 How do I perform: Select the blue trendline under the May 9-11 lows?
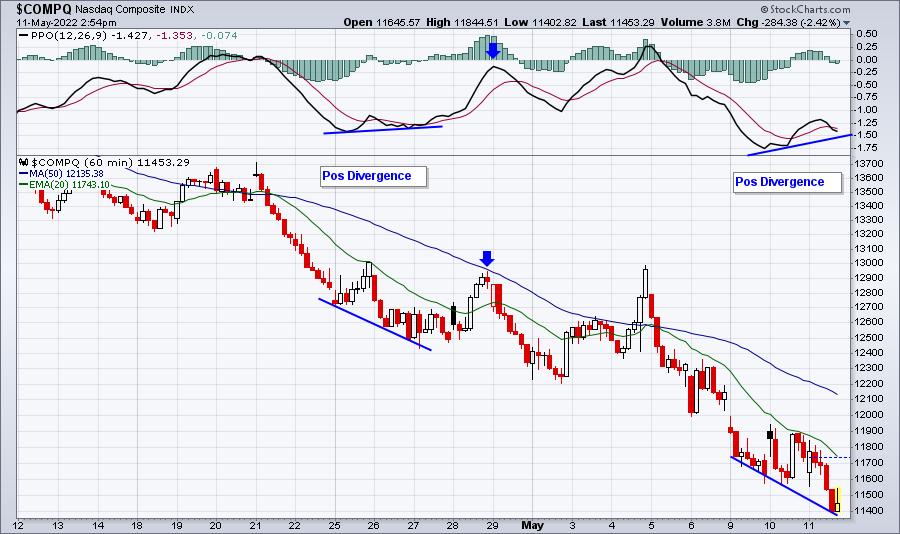coord(783,486)
